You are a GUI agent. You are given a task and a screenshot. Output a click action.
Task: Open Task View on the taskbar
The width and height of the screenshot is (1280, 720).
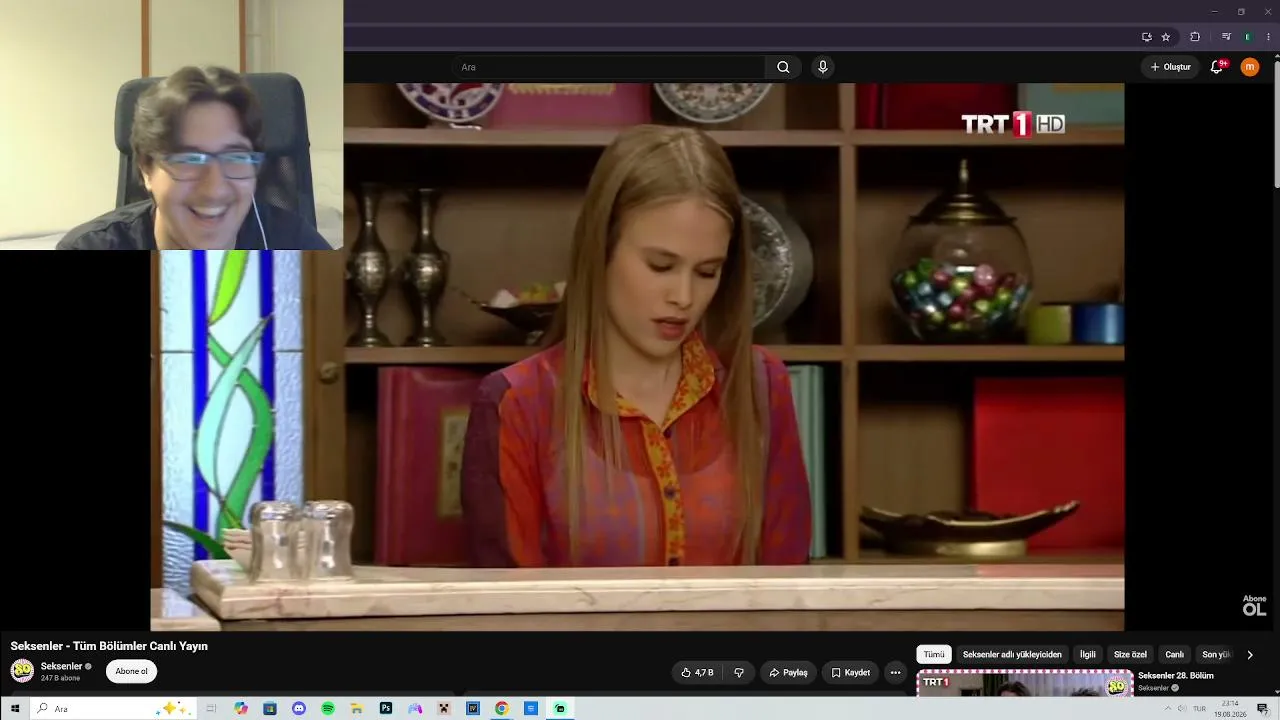pos(211,709)
